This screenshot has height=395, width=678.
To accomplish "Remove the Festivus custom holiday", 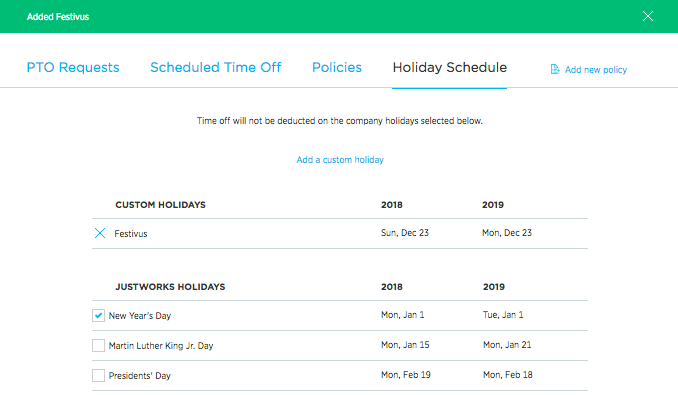I will click(x=100, y=233).
